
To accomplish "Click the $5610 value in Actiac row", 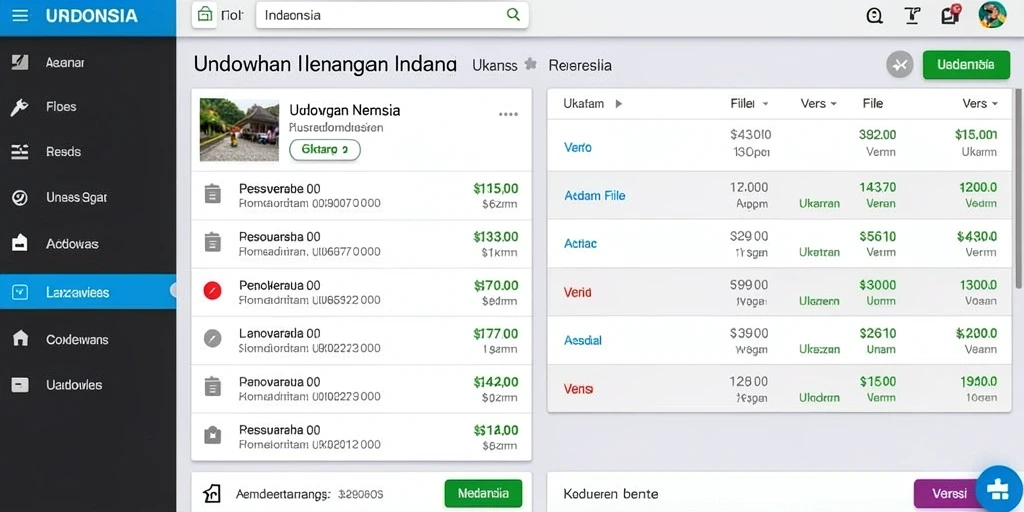I will [x=878, y=236].
